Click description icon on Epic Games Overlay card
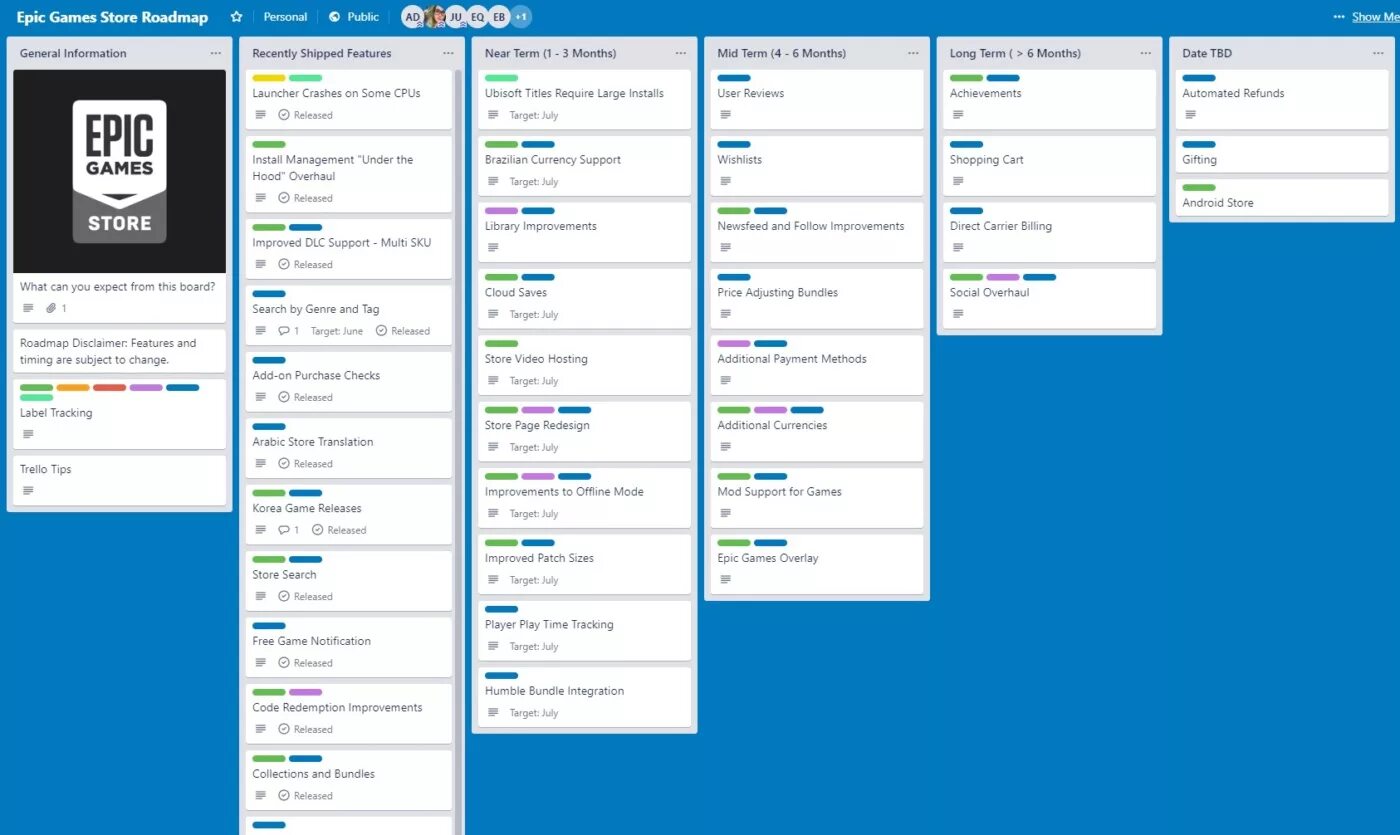This screenshot has height=835, width=1400. coord(725,580)
